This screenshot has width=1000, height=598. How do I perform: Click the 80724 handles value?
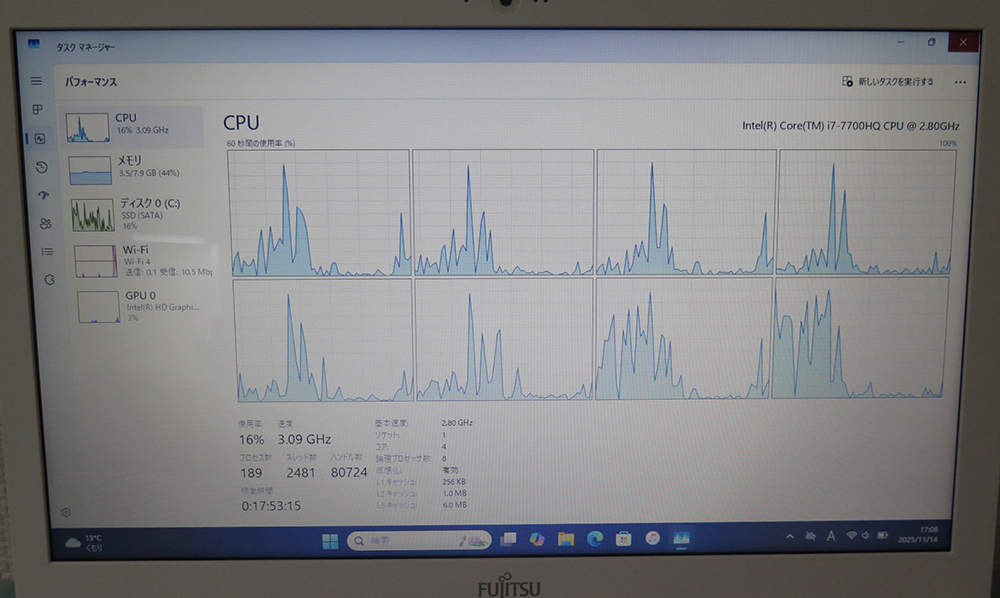[x=349, y=472]
